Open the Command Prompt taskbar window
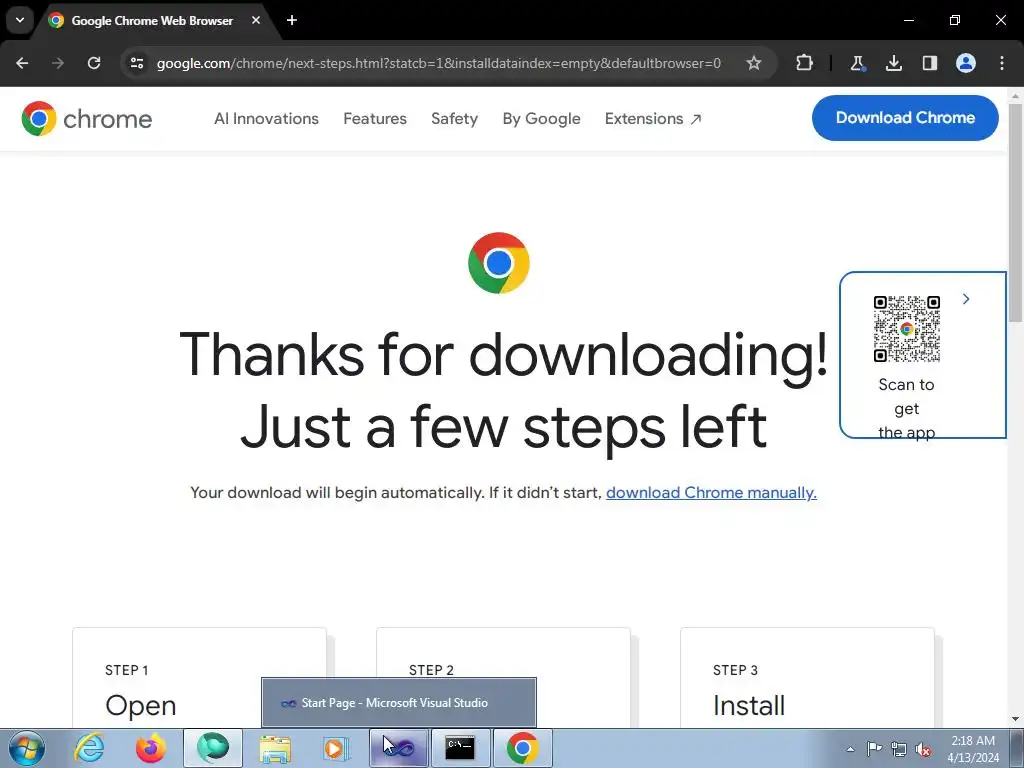This screenshot has height=768, width=1024. tap(460, 748)
